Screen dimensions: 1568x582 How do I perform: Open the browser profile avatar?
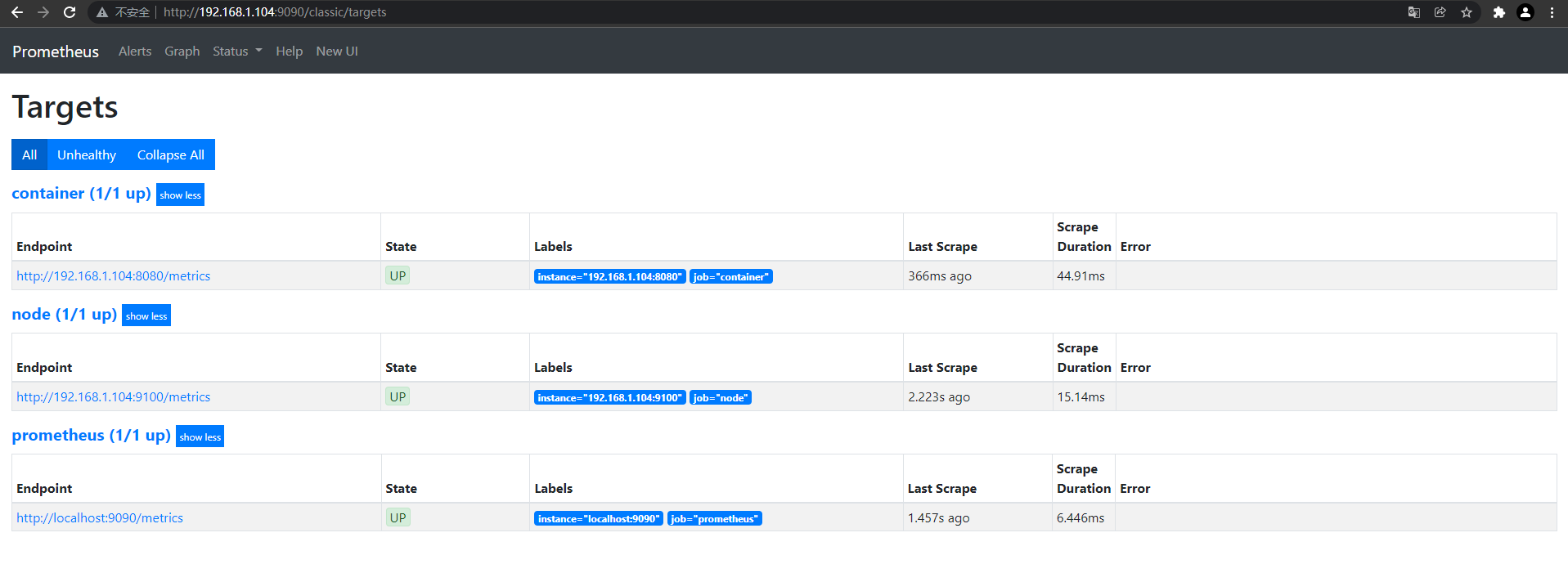coord(1525,12)
